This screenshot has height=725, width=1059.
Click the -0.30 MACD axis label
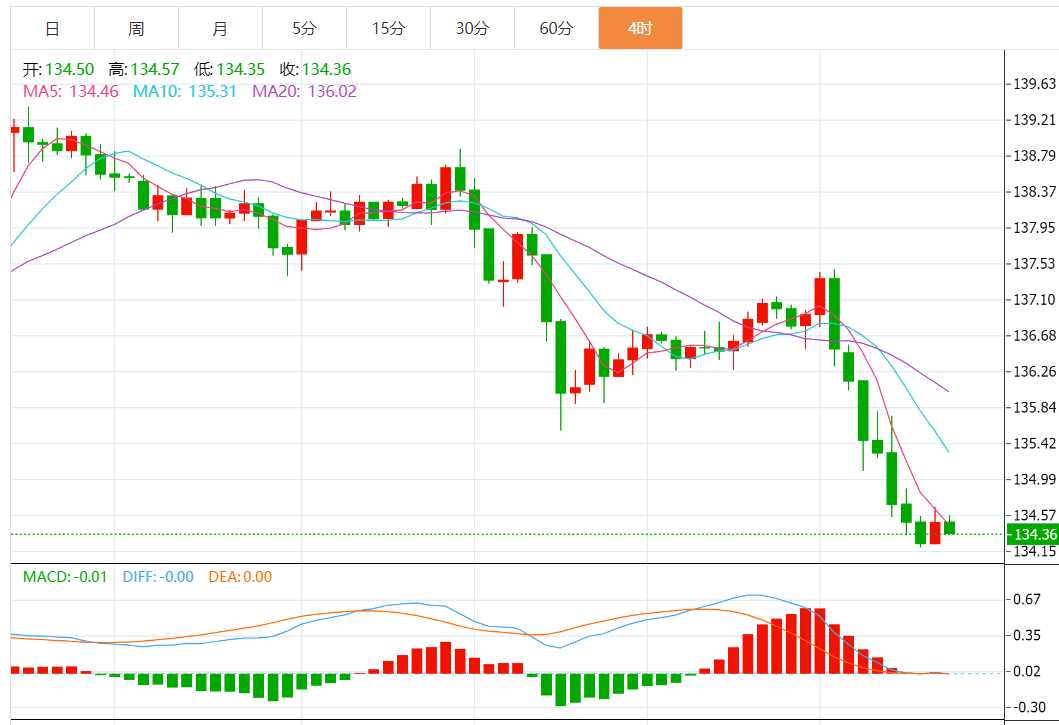point(1027,707)
